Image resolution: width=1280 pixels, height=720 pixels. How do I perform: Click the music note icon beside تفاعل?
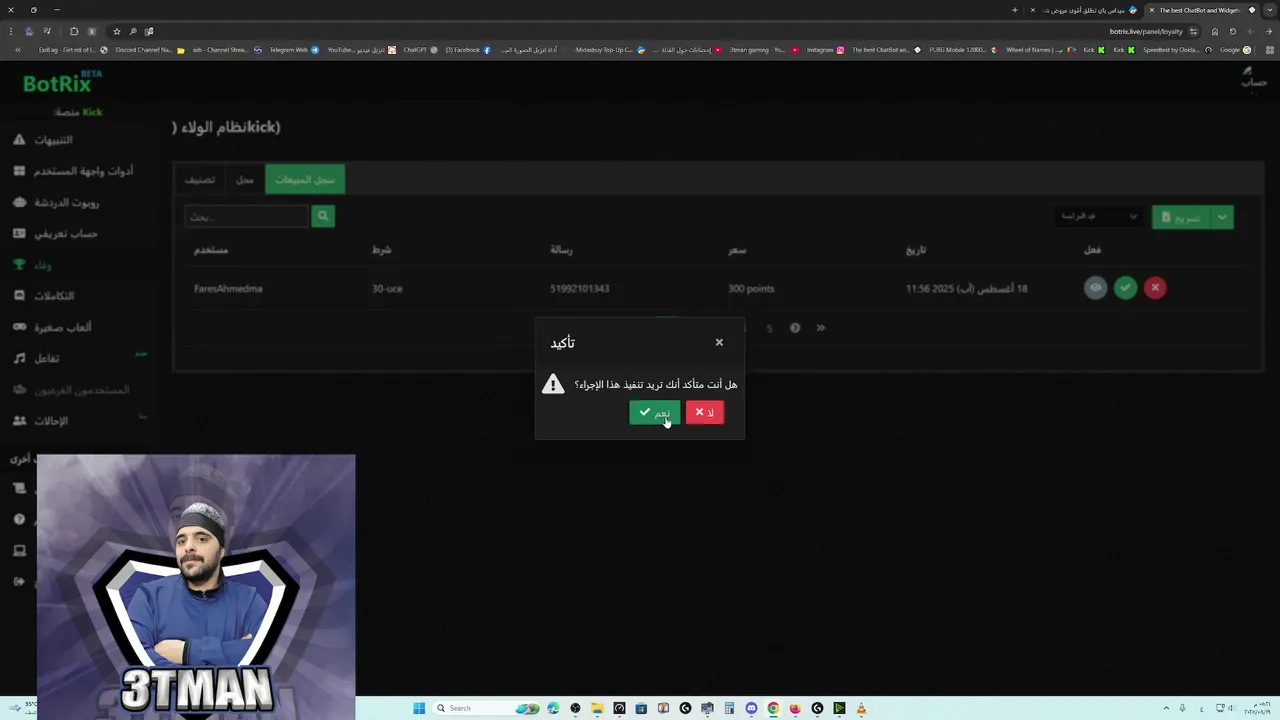click(19, 358)
